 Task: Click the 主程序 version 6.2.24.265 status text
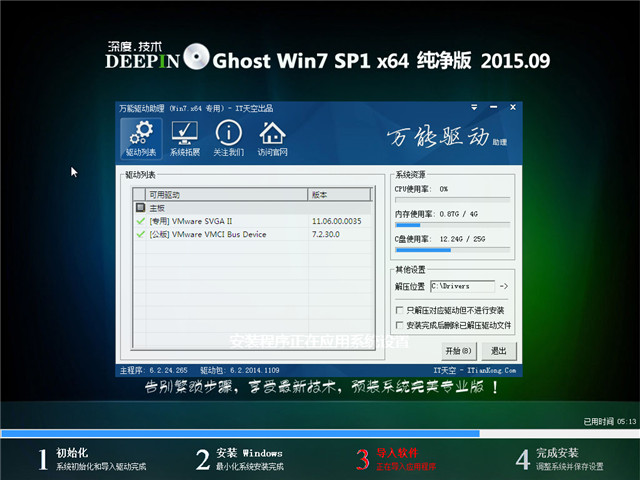153,370
